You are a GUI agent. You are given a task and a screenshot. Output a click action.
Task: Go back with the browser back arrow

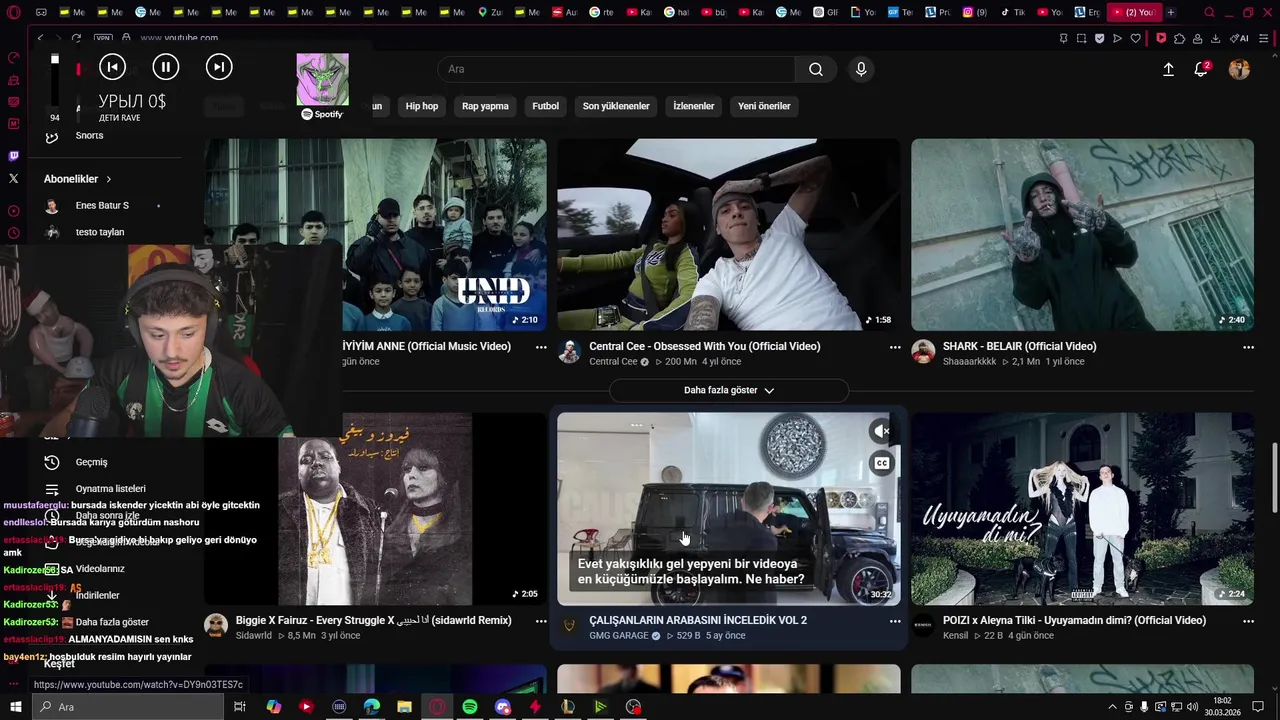pos(40,38)
